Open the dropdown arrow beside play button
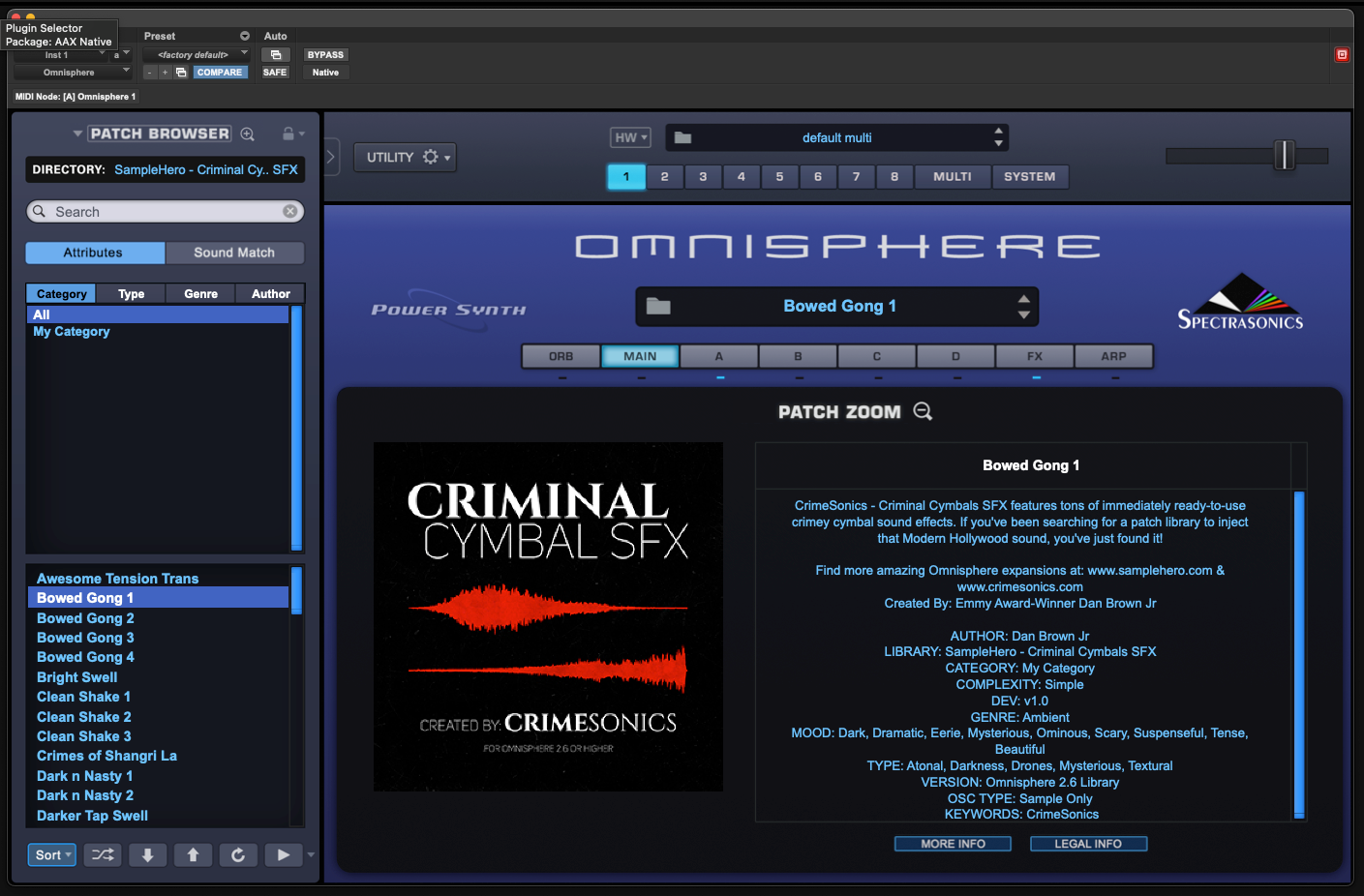Screen dimensions: 1364x896 311,854
